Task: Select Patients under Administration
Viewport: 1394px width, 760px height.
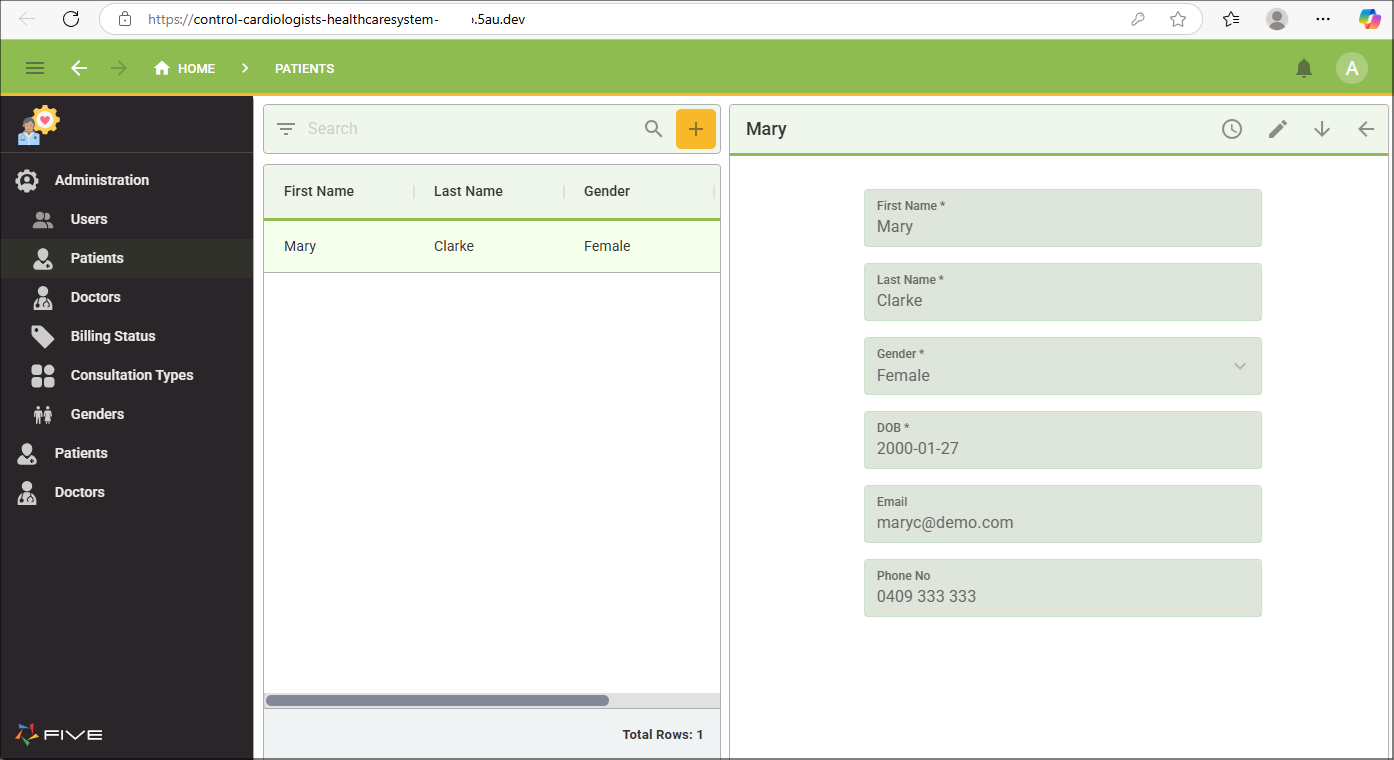Action: [126, 258]
